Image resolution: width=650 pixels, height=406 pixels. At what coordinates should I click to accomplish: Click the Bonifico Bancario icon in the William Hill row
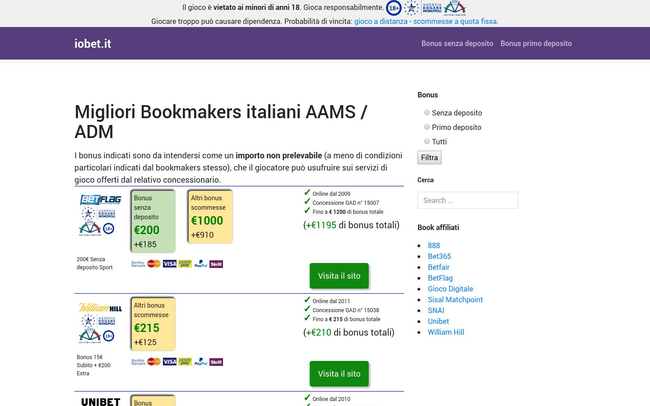click(138, 362)
